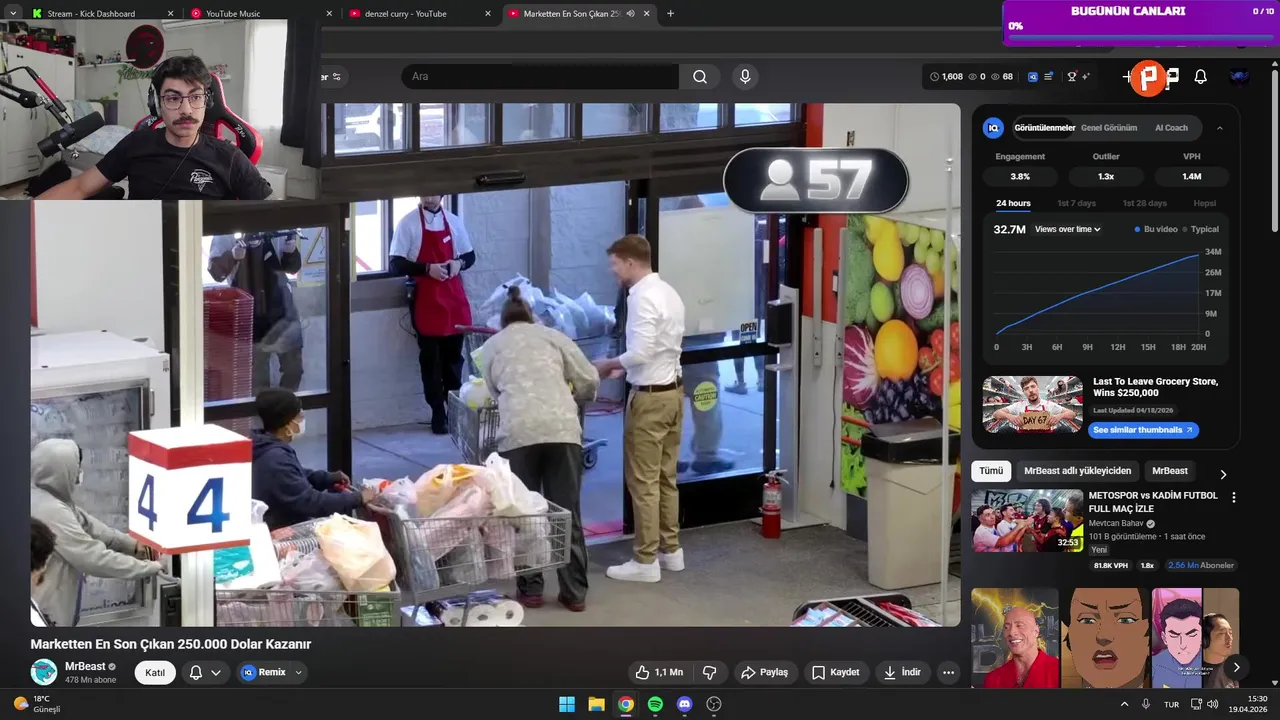Click the vidIQ logo in top toolbar
This screenshot has width=1280, height=720.
[1033, 77]
